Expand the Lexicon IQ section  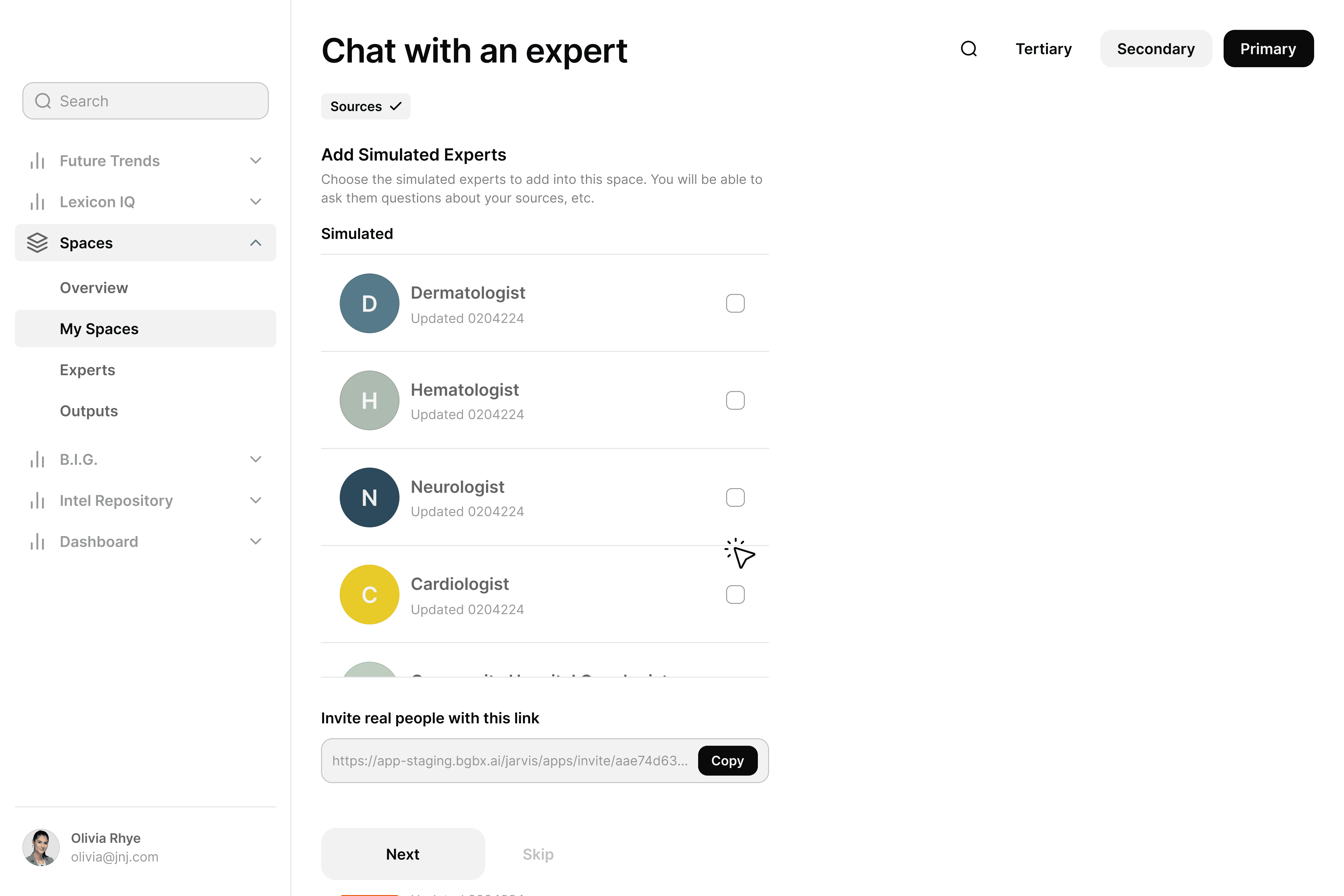pos(255,202)
